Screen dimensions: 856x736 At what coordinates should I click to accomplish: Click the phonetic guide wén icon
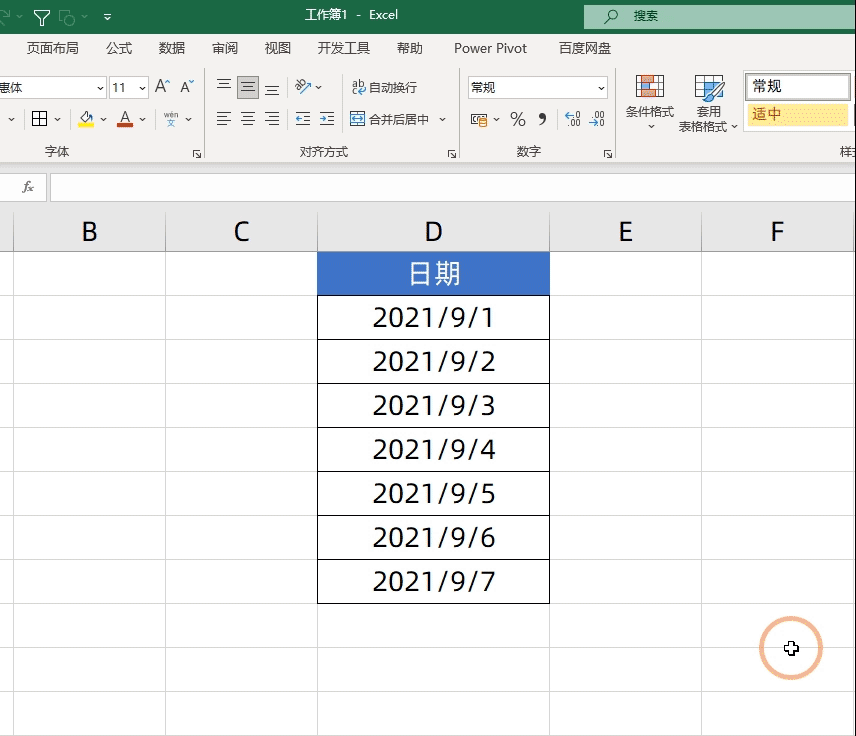171,118
